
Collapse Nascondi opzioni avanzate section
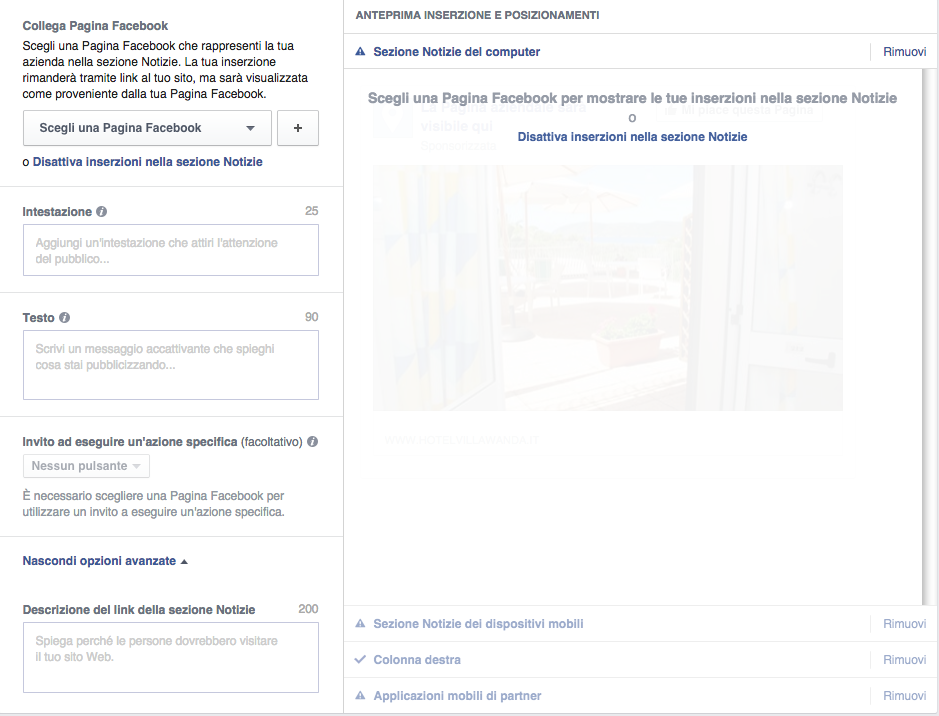point(105,561)
